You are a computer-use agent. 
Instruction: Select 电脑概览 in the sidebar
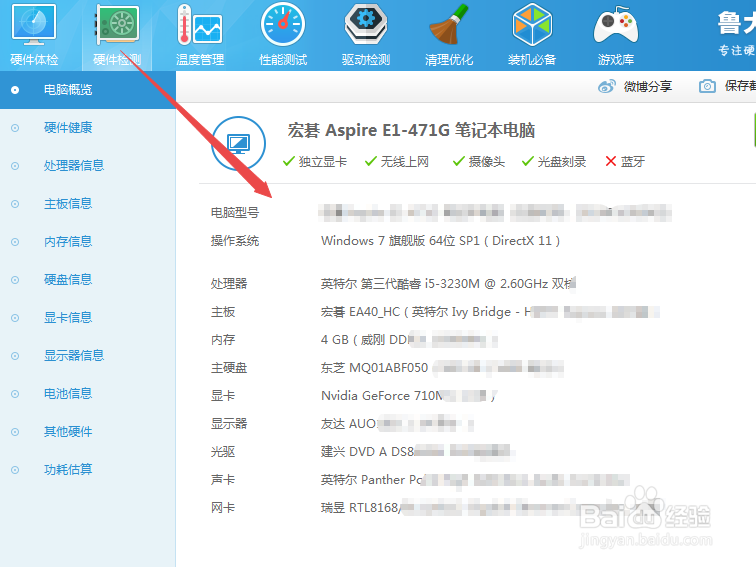coord(88,90)
